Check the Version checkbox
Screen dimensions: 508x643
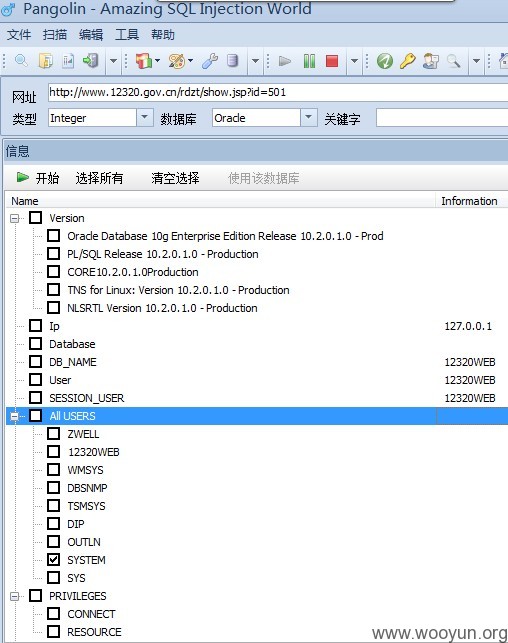pos(36,218)
